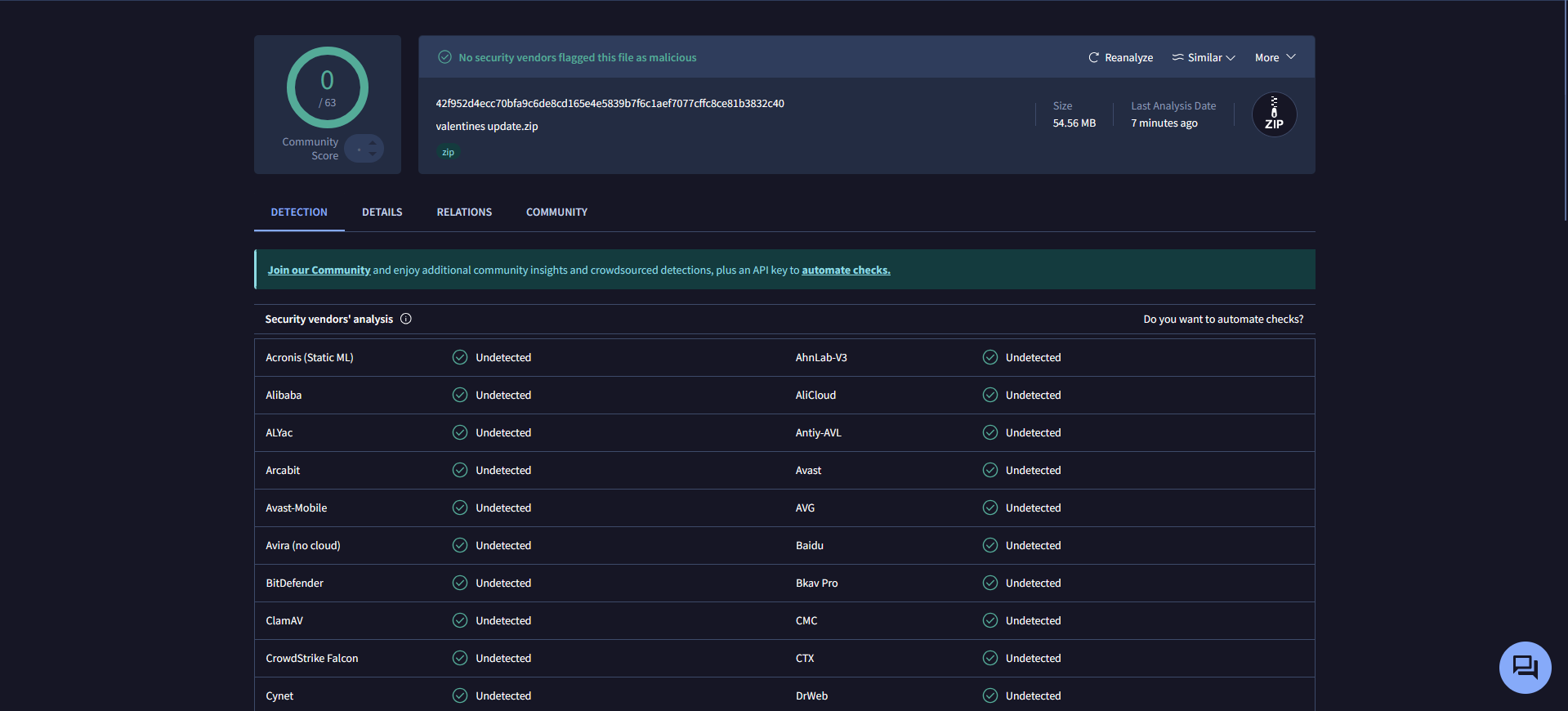Screen dimensions: 1568x711
Task: Click the Undetected result for Cynet
Action: [x=503, y=696]
